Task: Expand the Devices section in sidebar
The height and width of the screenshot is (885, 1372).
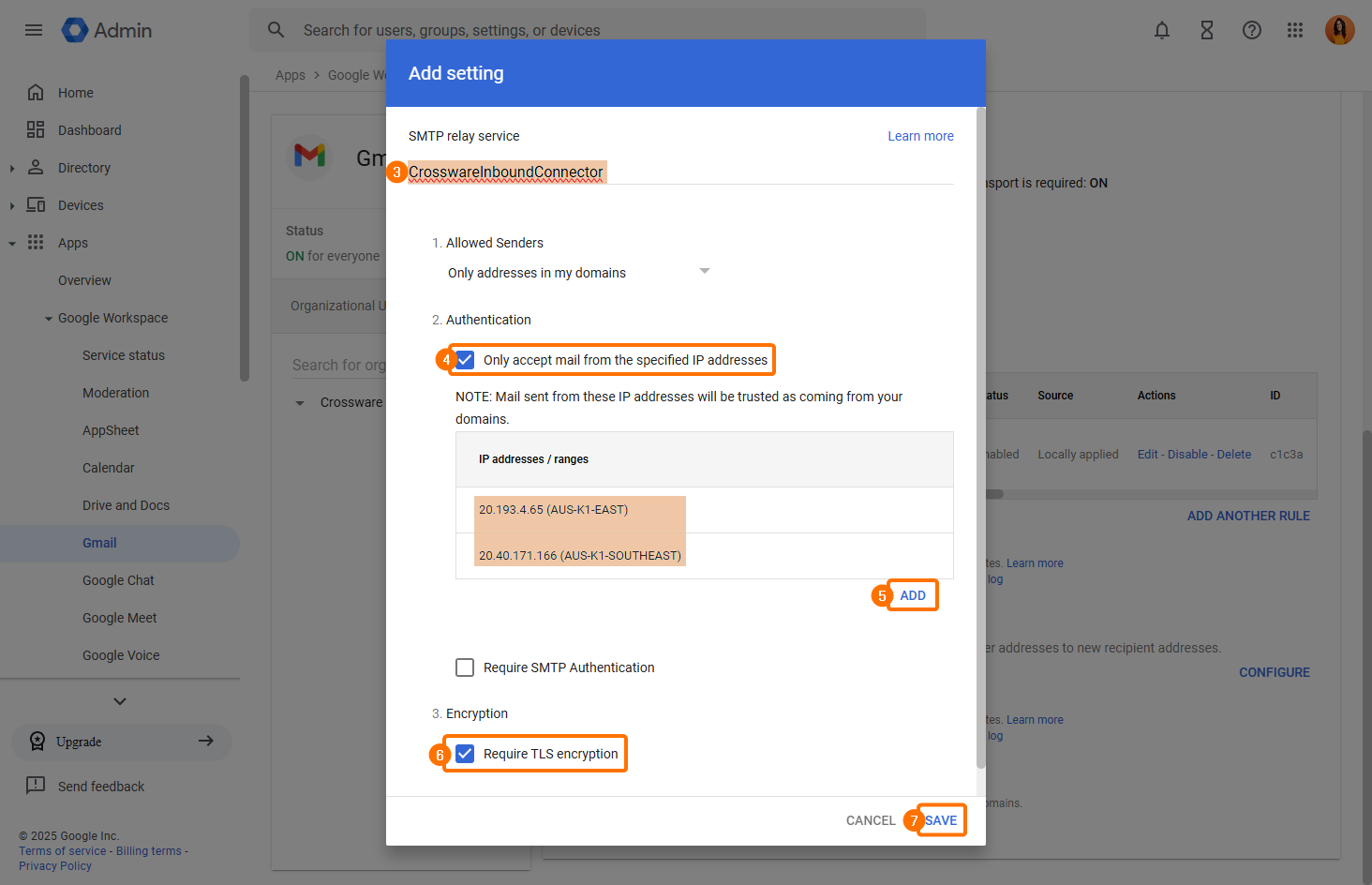Action: (x=12, y=206)
